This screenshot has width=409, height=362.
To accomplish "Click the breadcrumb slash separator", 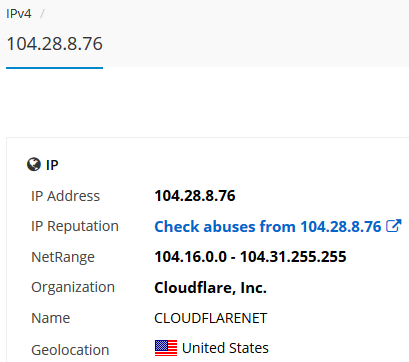I will (42, 14).
